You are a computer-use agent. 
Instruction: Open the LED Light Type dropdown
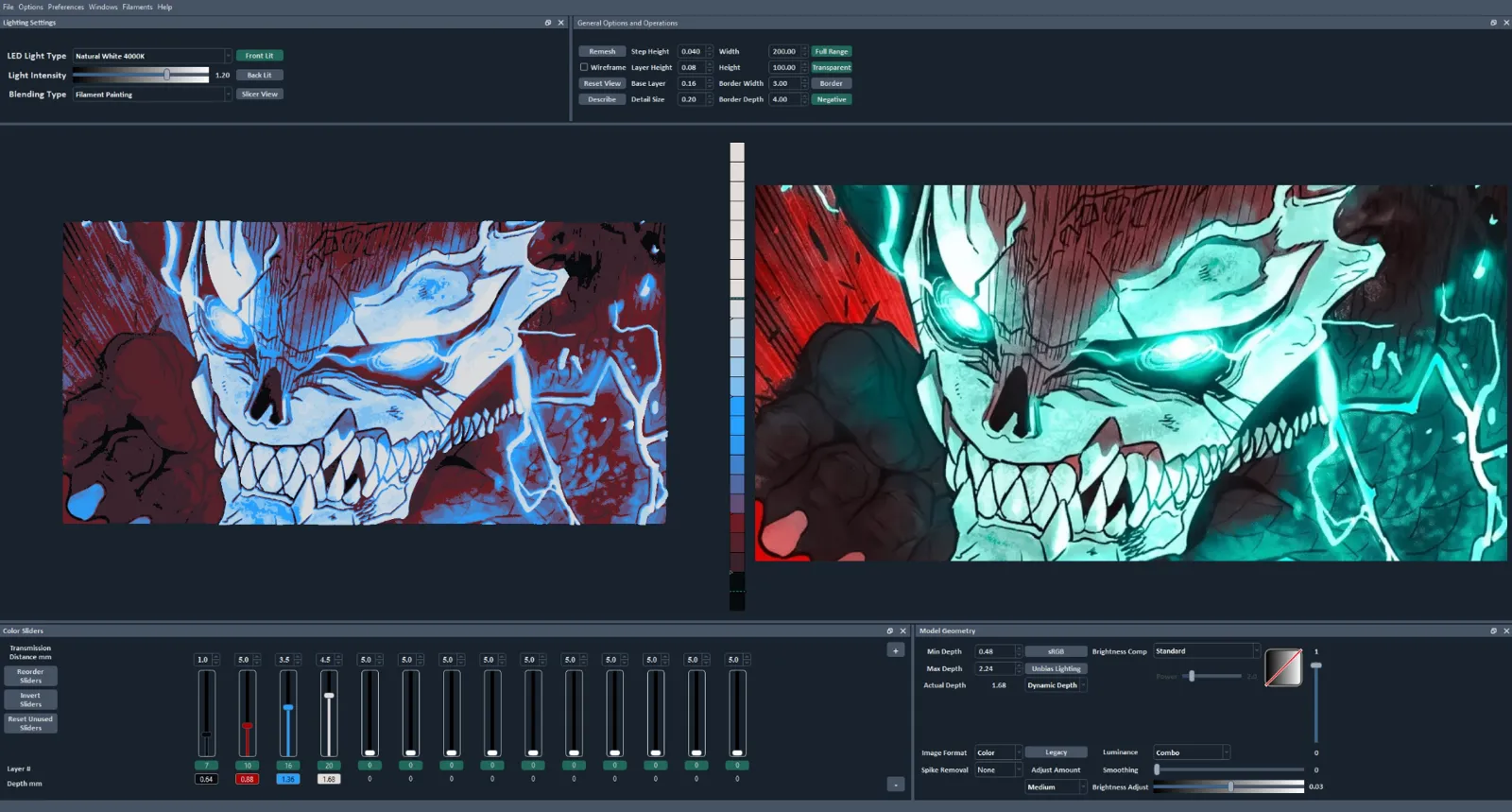click(152, 56)
